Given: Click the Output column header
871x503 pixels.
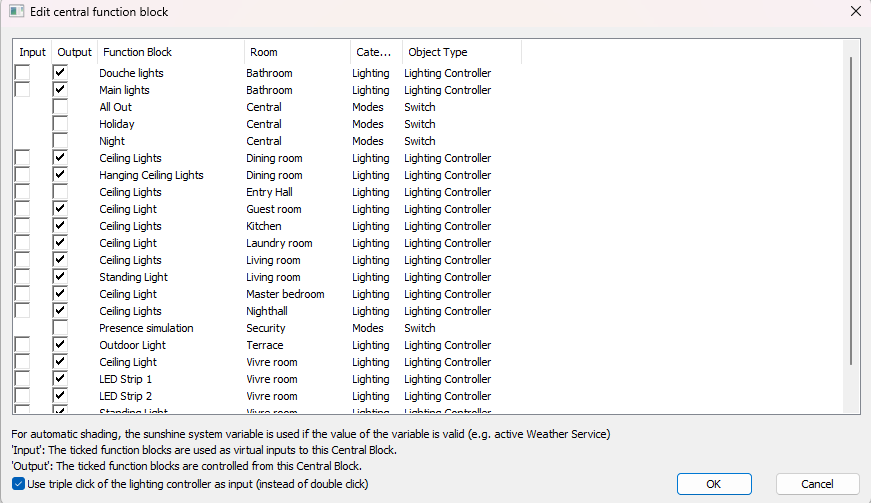Looking at the screenshot, I should point(74,52).
